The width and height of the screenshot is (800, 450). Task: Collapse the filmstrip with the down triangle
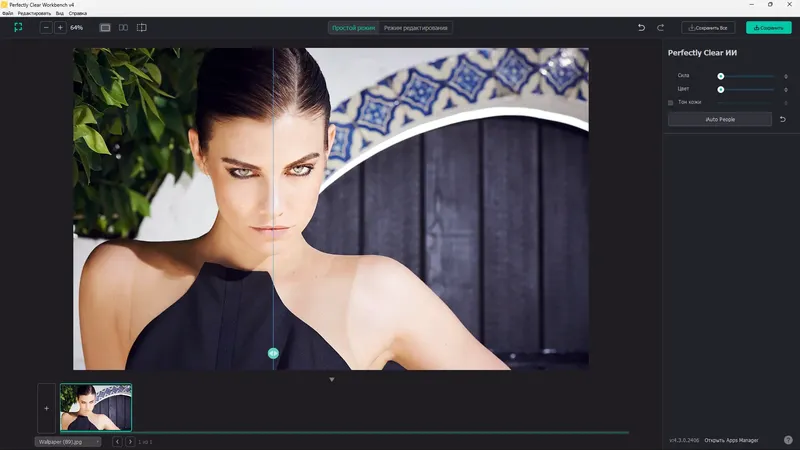coord(332,380)
